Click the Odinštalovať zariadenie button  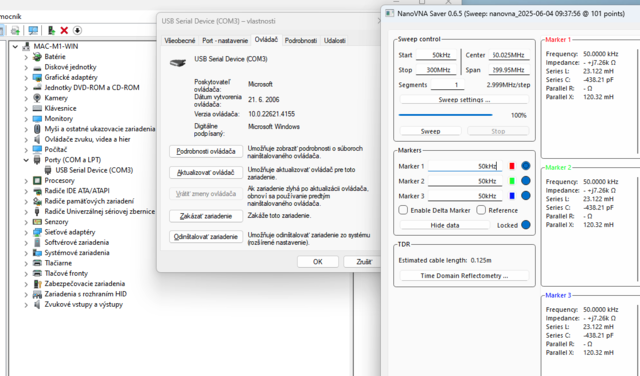tap(206, 237)
